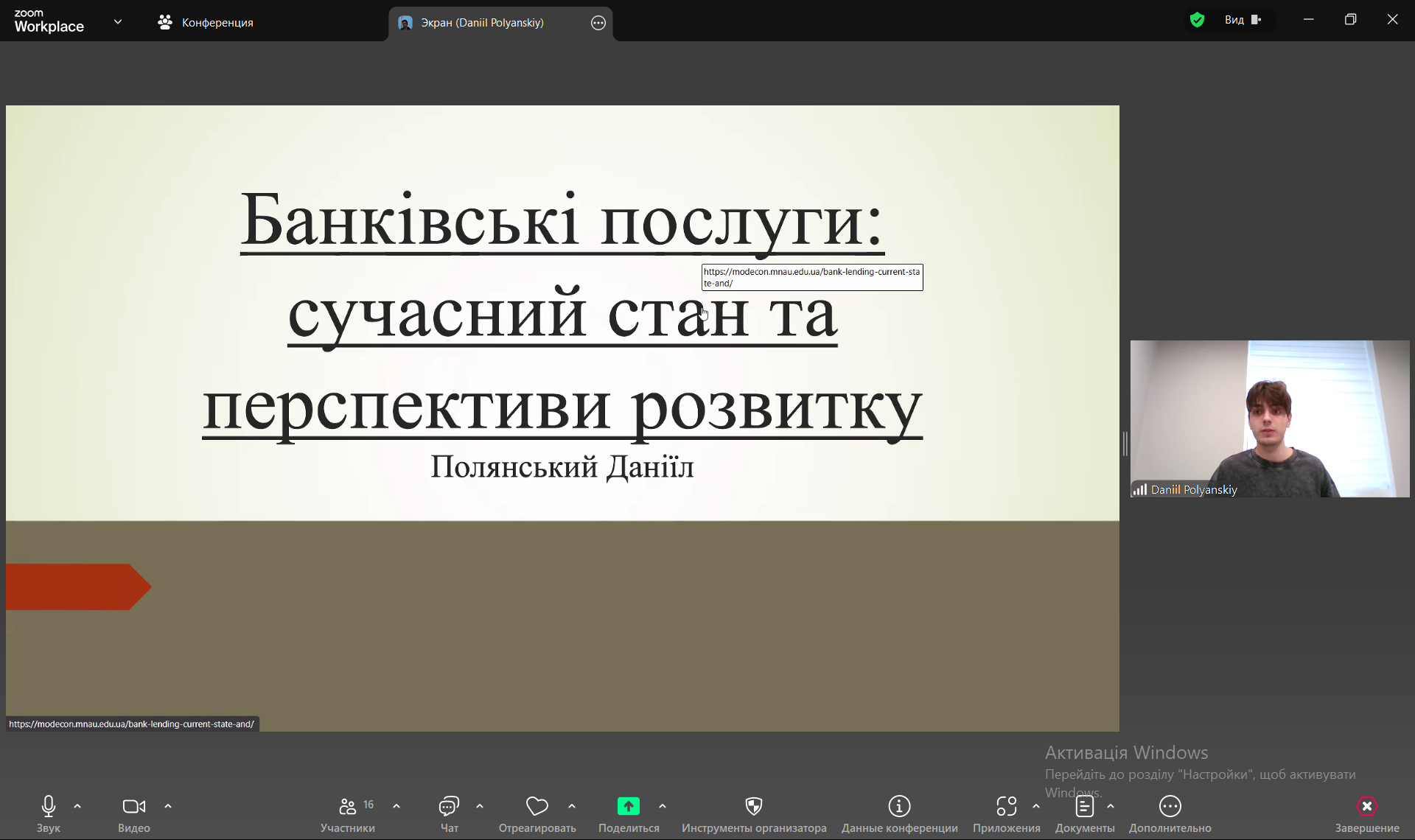Open the Вид view layout button
This screenshot has height=840, width=1415.
(x=1243, y=20)
